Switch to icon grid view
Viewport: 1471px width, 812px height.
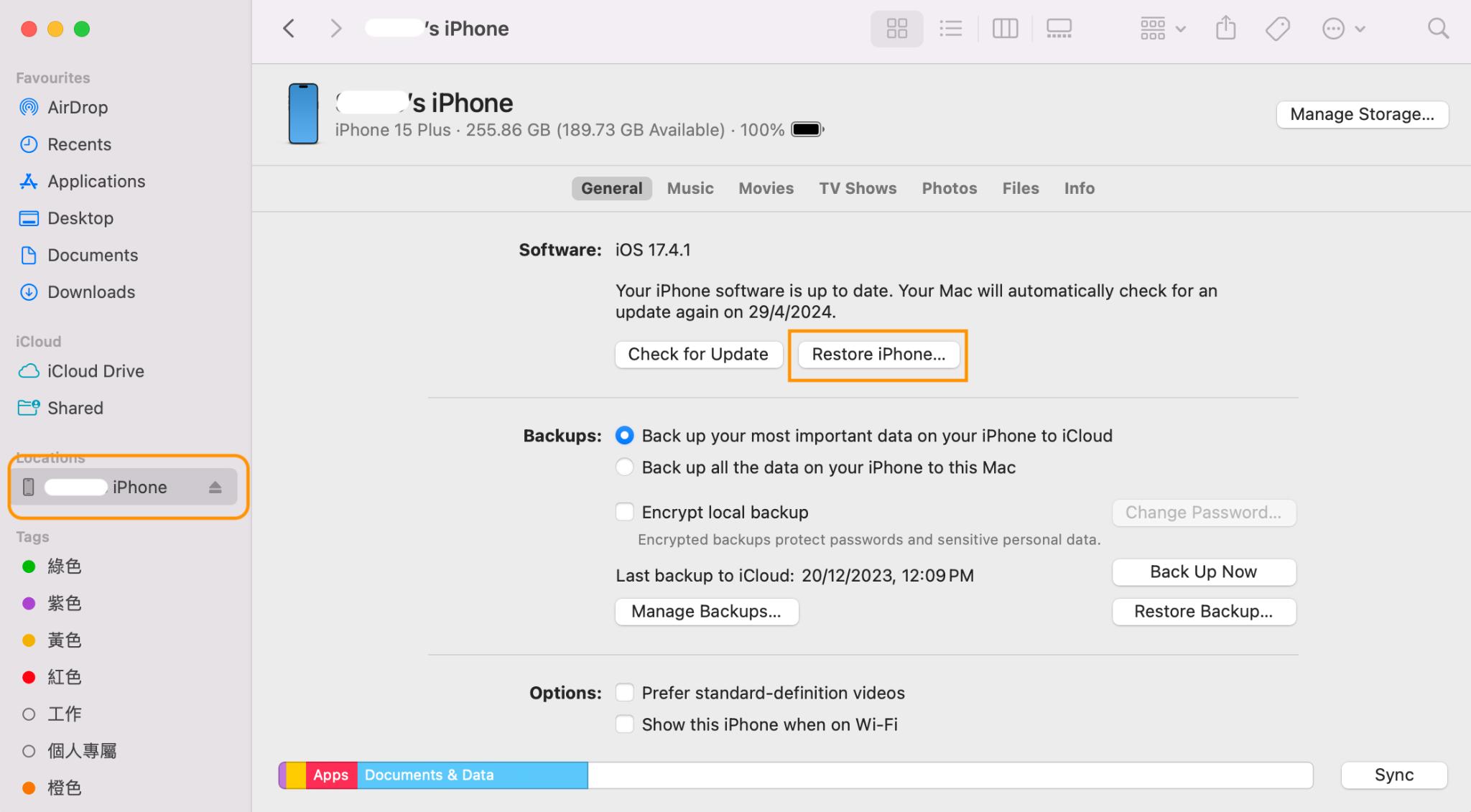tap(896, 29)
